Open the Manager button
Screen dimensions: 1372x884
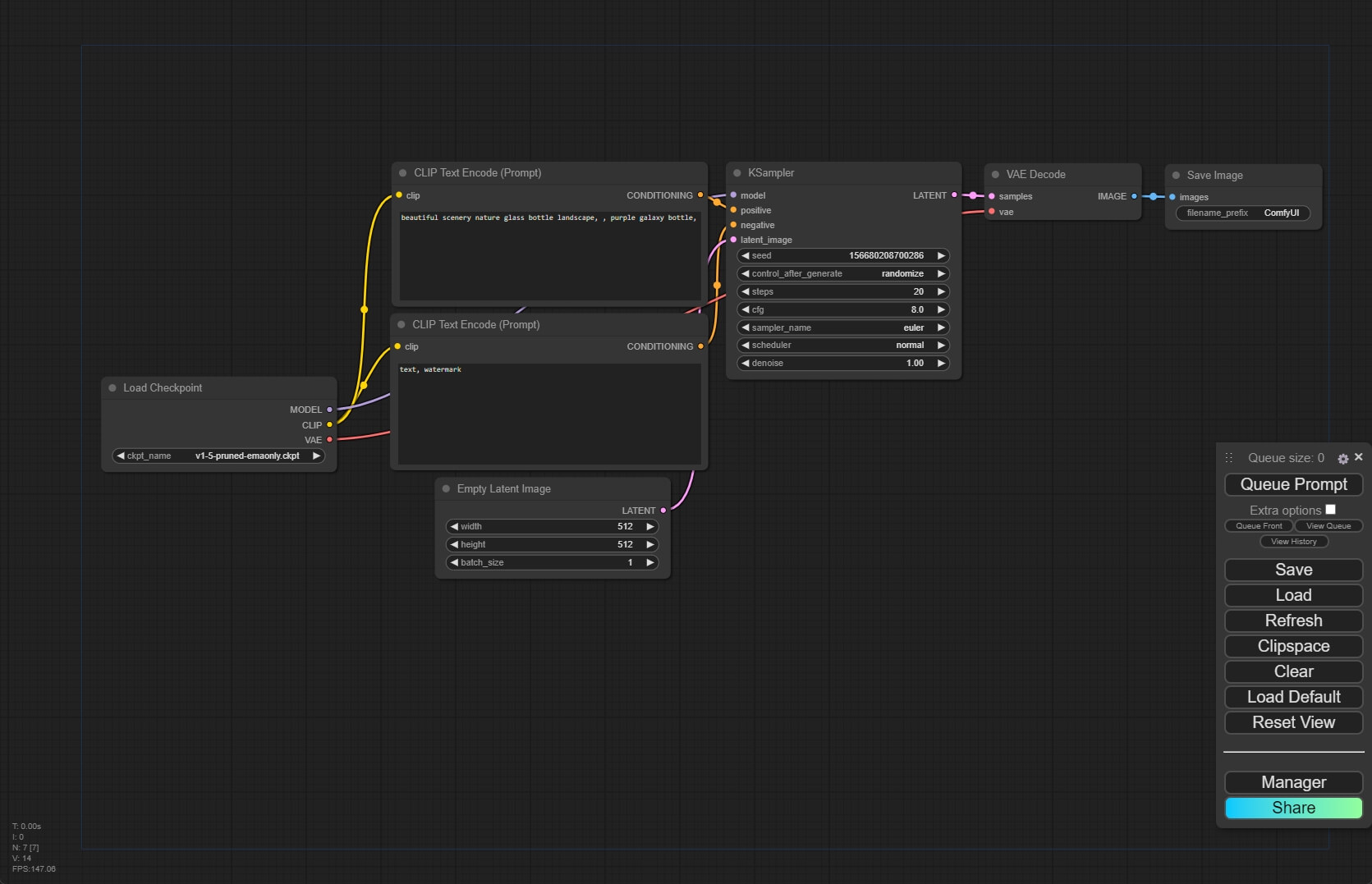1293,782
